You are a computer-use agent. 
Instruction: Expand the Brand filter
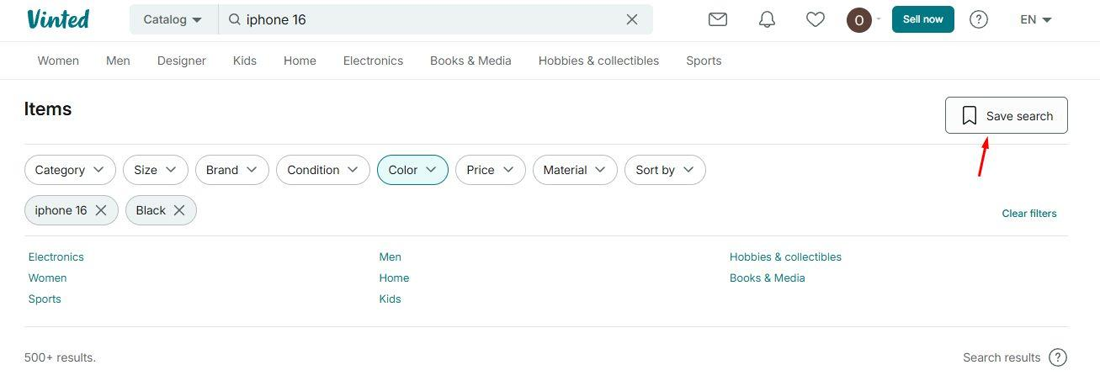coord(232,170)
